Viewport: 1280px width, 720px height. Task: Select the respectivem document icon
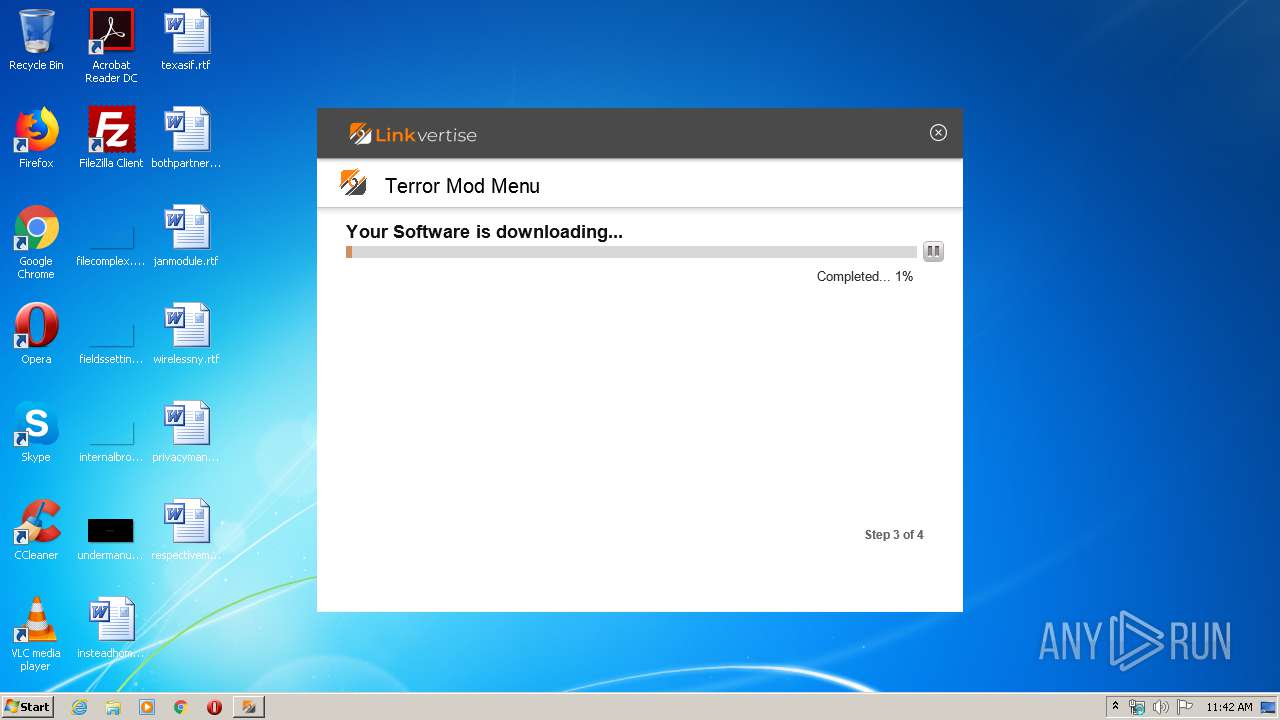(186, 530)
